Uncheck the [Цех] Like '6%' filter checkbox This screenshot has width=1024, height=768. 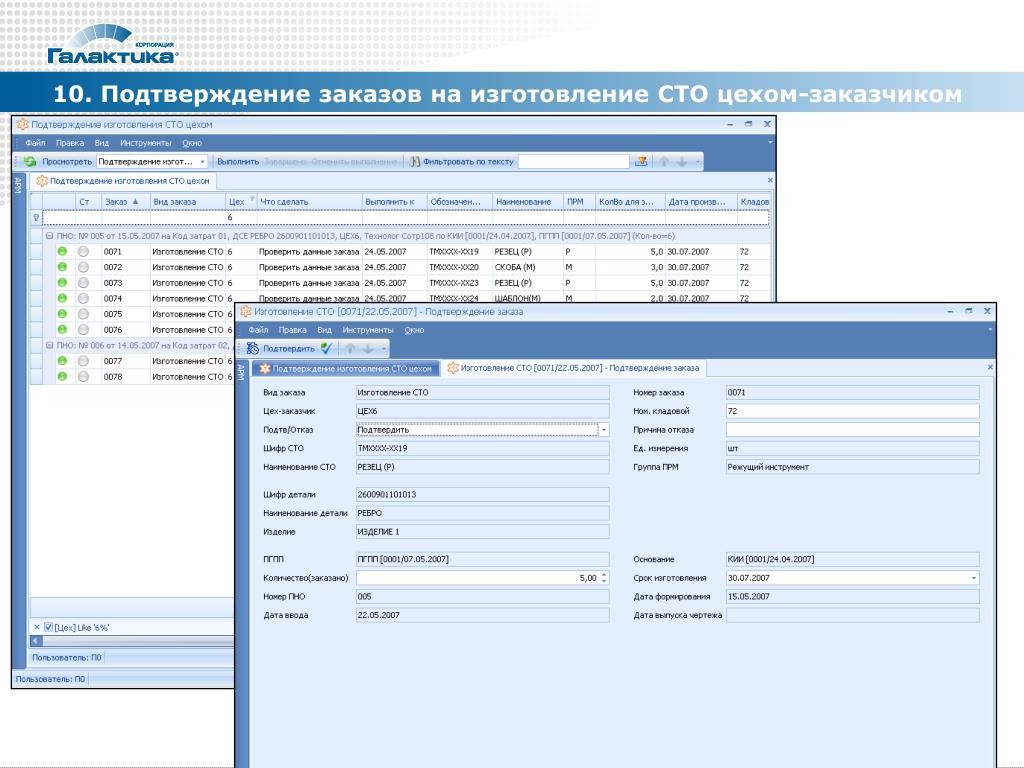click(48, 627)
